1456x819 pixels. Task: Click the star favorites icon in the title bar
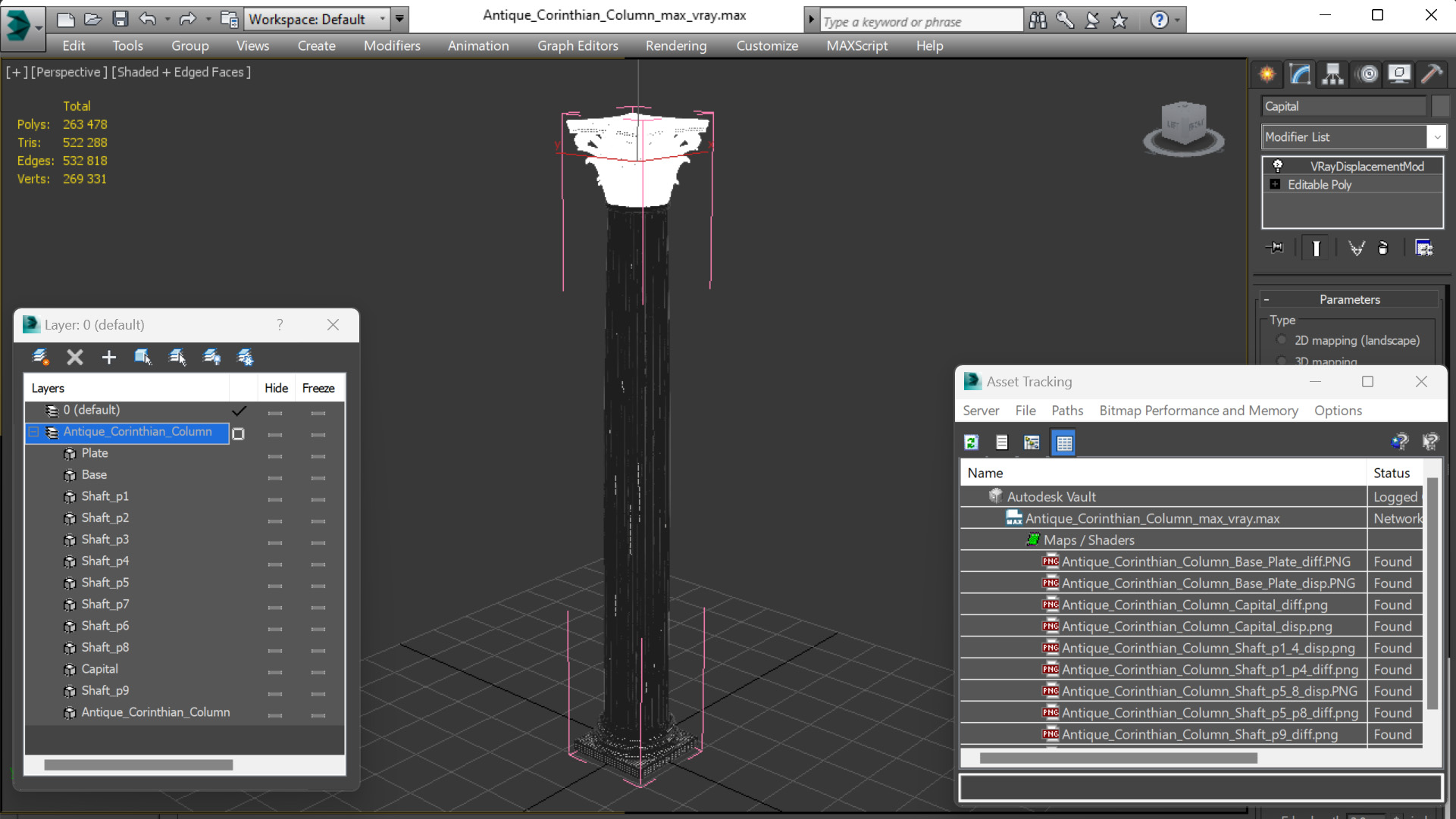(x=1119, y=20)
